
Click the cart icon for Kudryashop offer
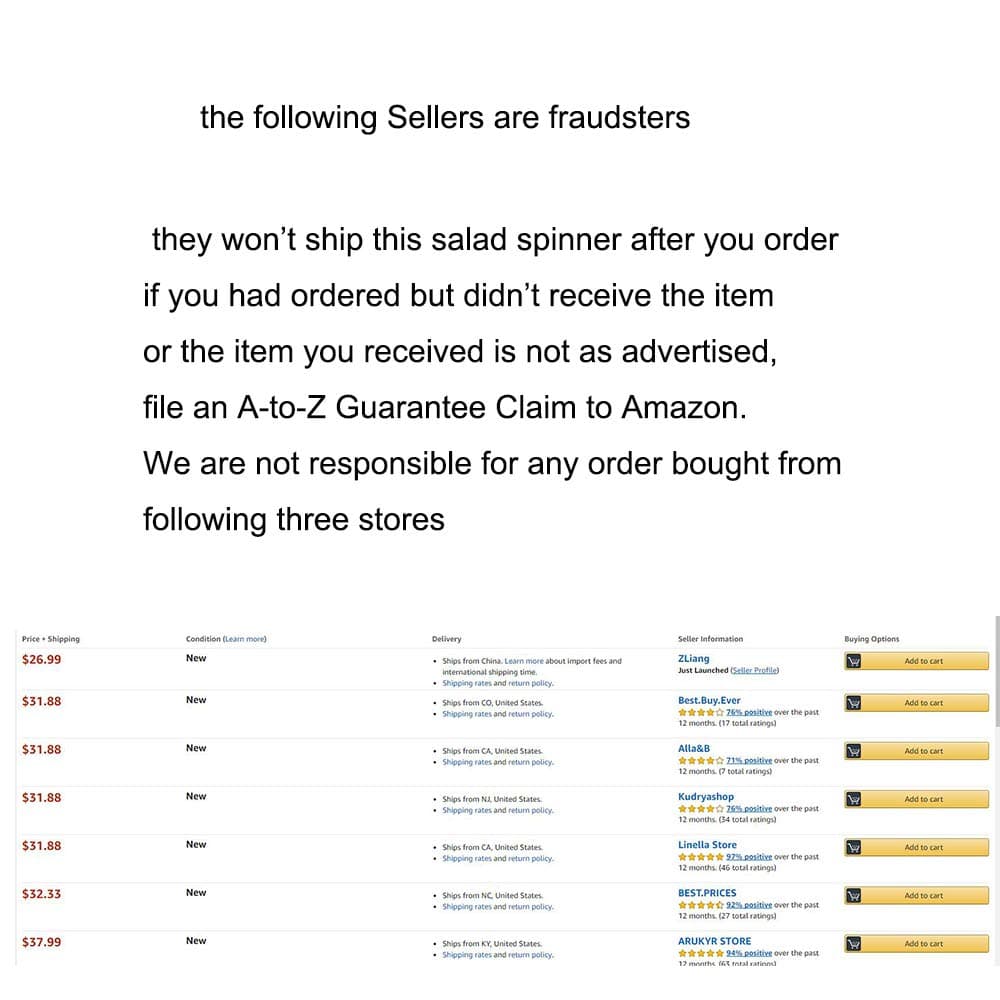point(853,799)
